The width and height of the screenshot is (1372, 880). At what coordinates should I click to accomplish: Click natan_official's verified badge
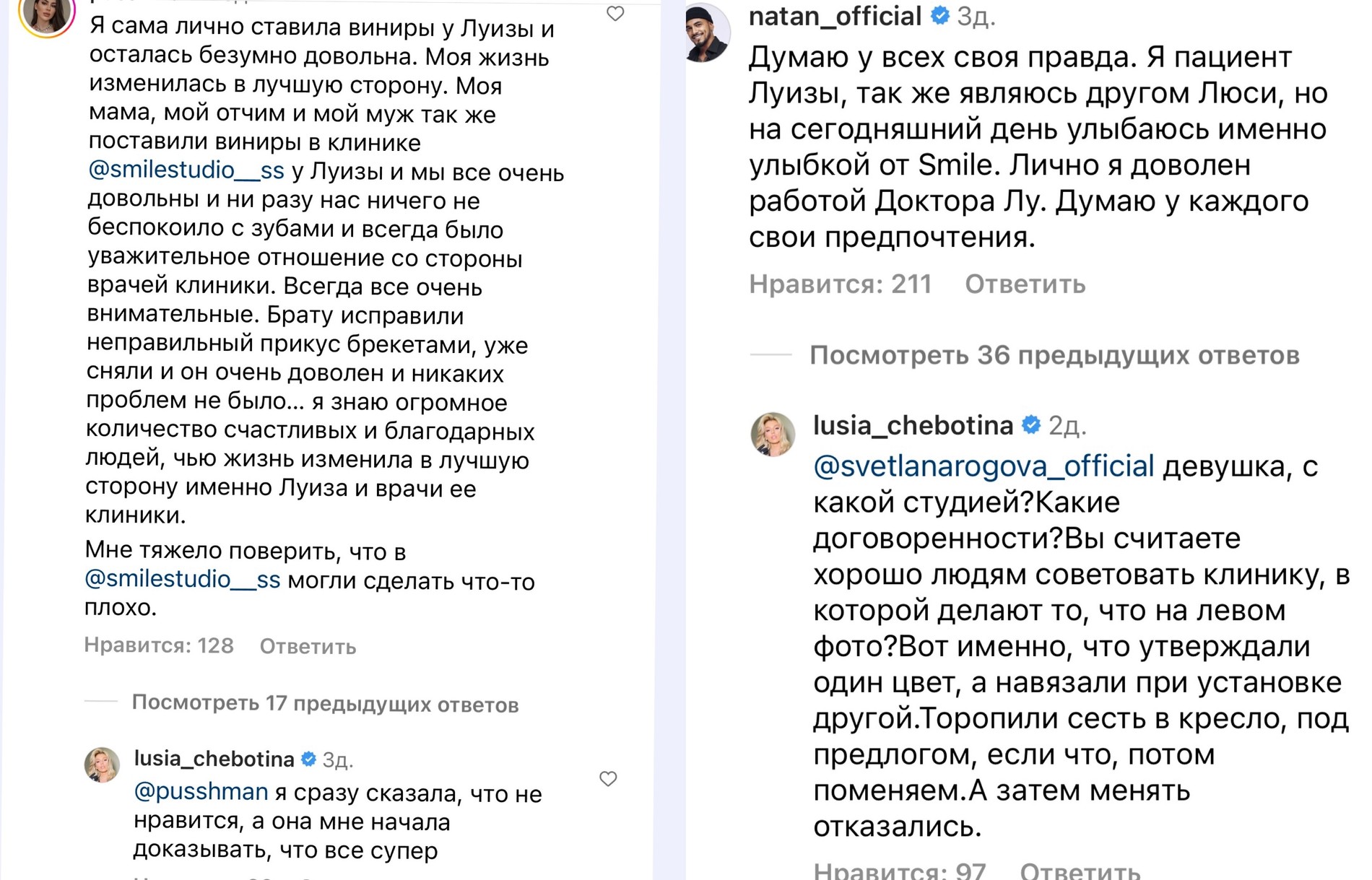point(940,15)
